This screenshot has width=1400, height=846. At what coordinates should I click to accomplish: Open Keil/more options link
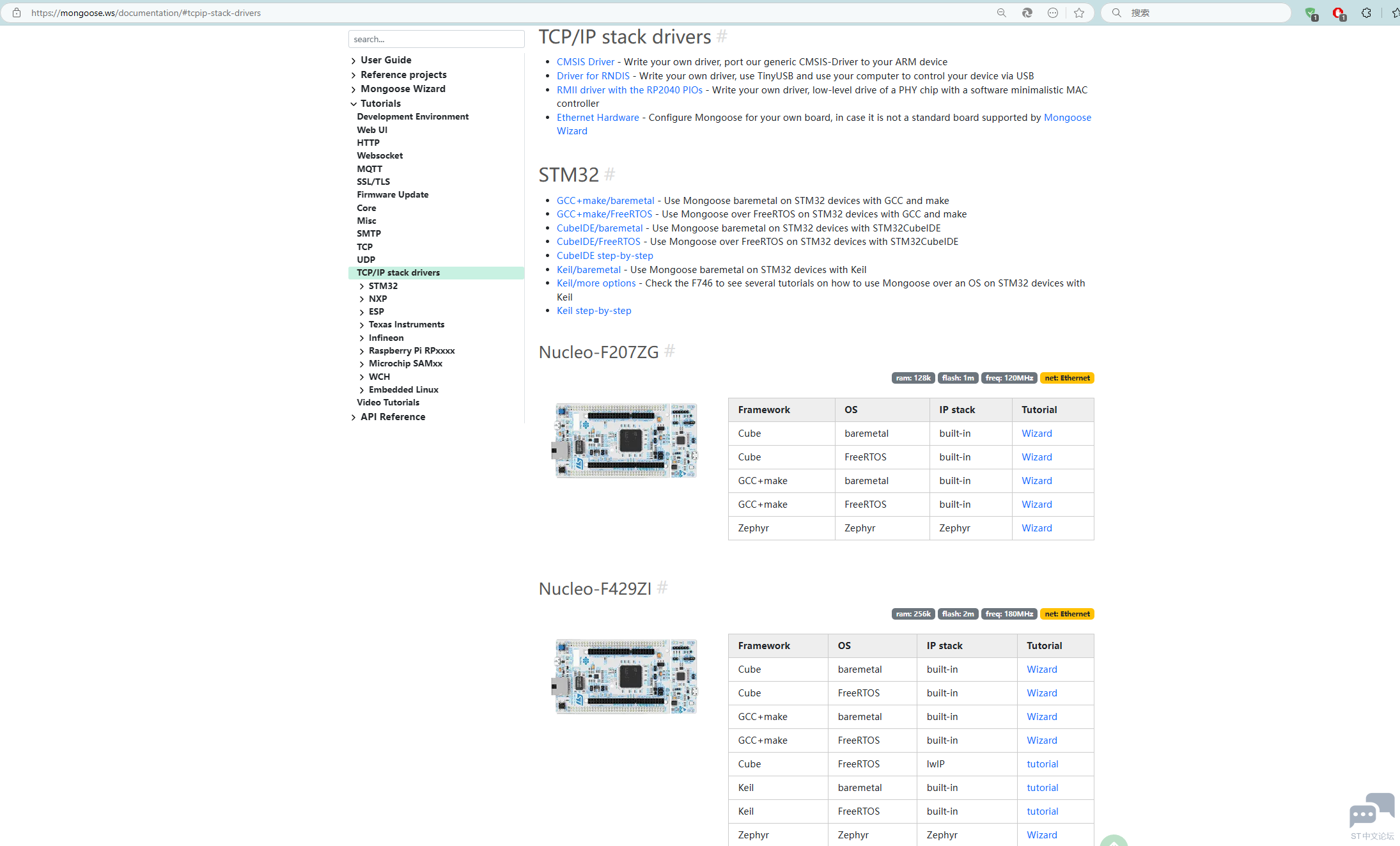coord(596,283)
